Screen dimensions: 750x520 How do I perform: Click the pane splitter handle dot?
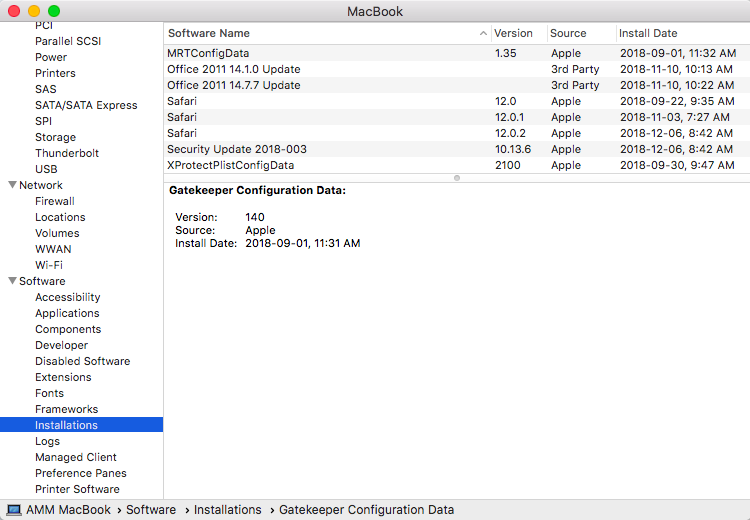tap(457, 178)
